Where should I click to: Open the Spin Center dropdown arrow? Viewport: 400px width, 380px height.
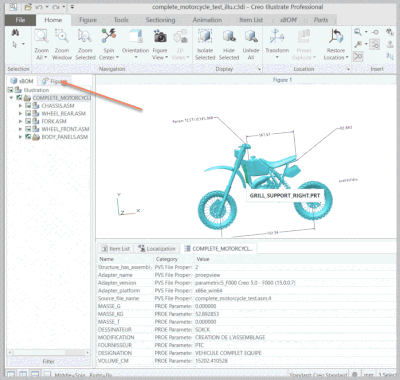pyautogui.click(x=117, y=58)
